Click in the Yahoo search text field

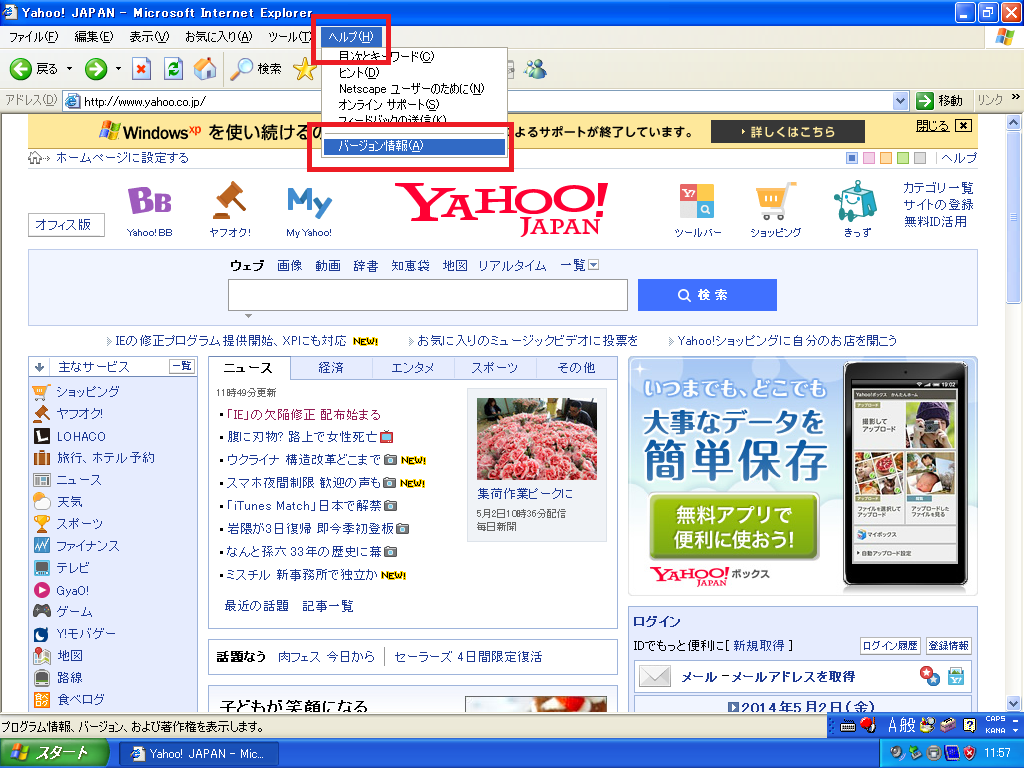[x=428, y=295]
